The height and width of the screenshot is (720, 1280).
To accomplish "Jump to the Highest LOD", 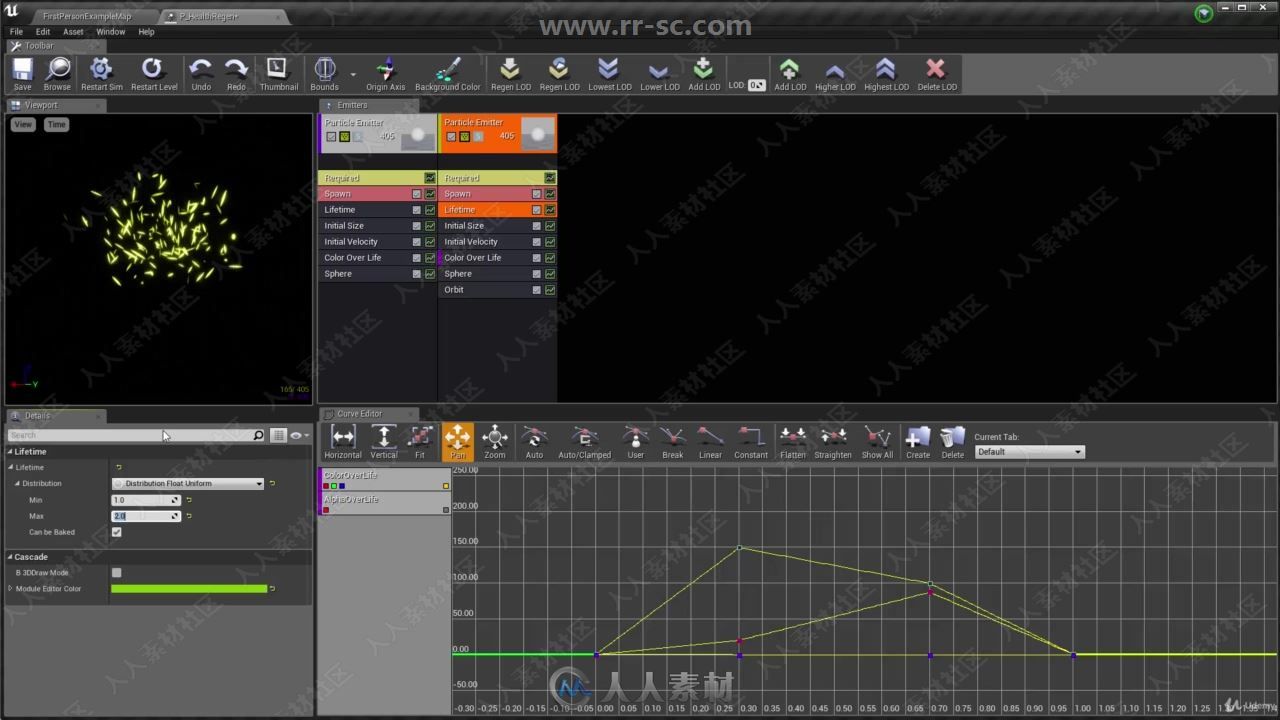I will 886,74.
